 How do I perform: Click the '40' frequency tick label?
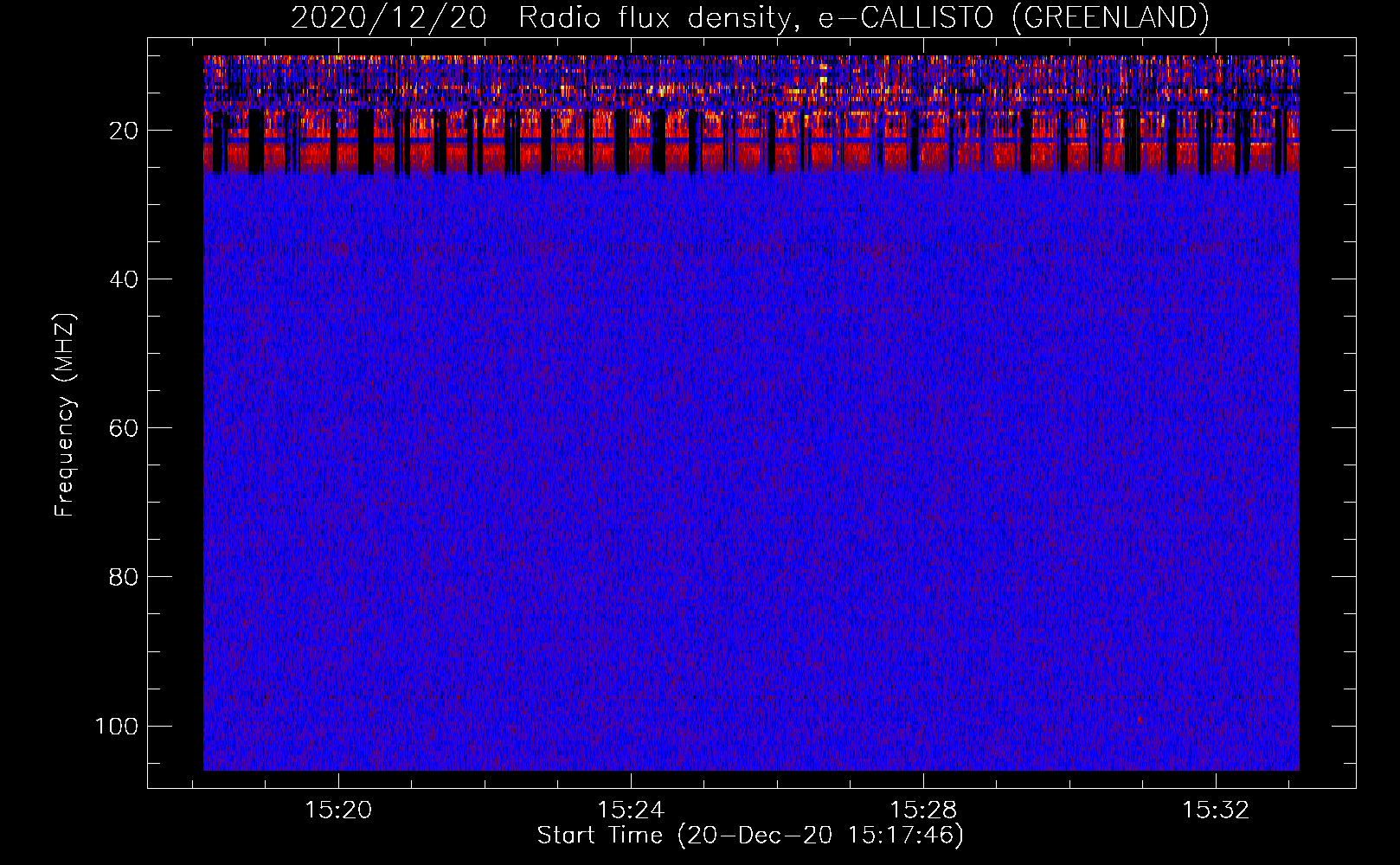[124, 279]
